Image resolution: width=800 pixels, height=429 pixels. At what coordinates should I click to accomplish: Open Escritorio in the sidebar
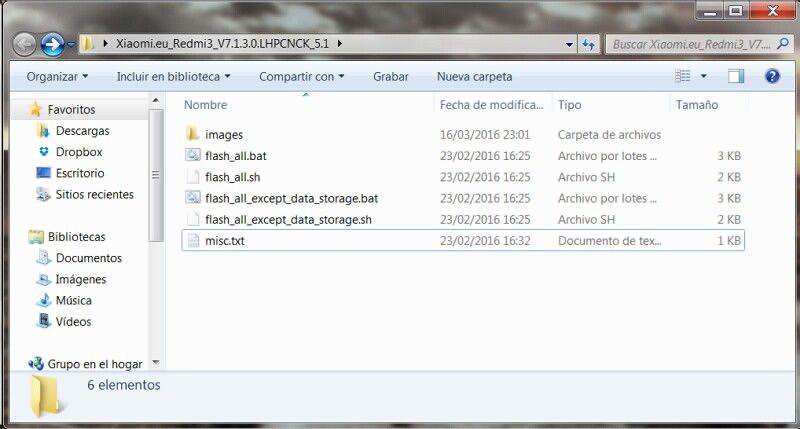point(80,173)
